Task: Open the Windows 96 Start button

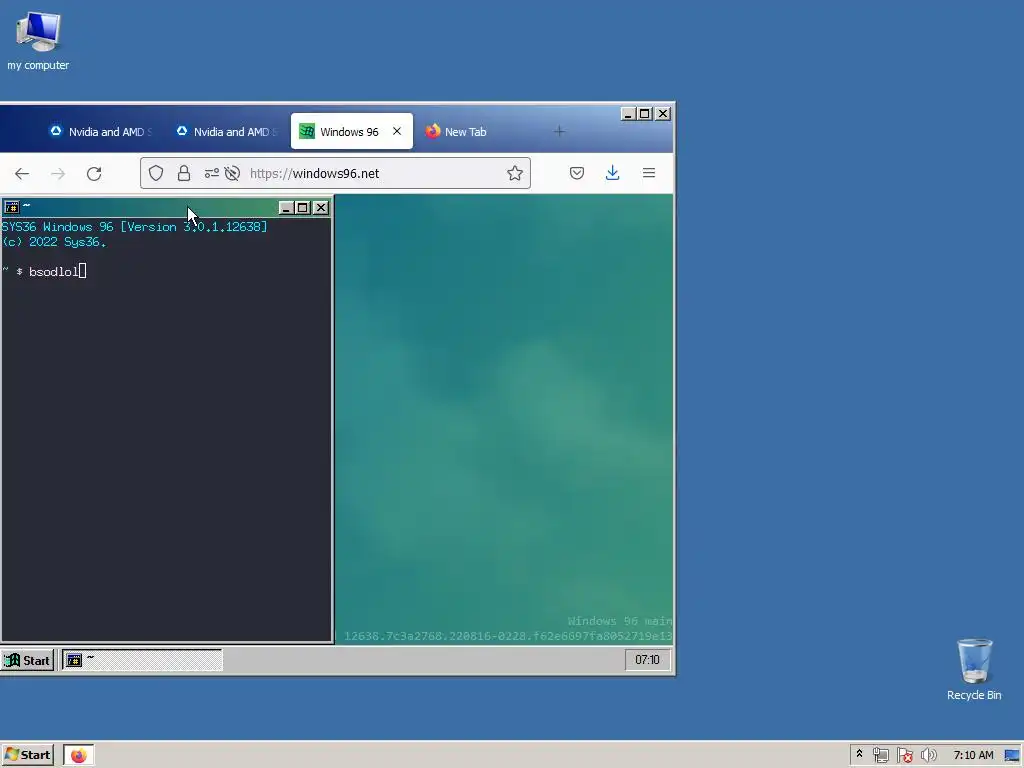Action: click(x=27, y=660)
